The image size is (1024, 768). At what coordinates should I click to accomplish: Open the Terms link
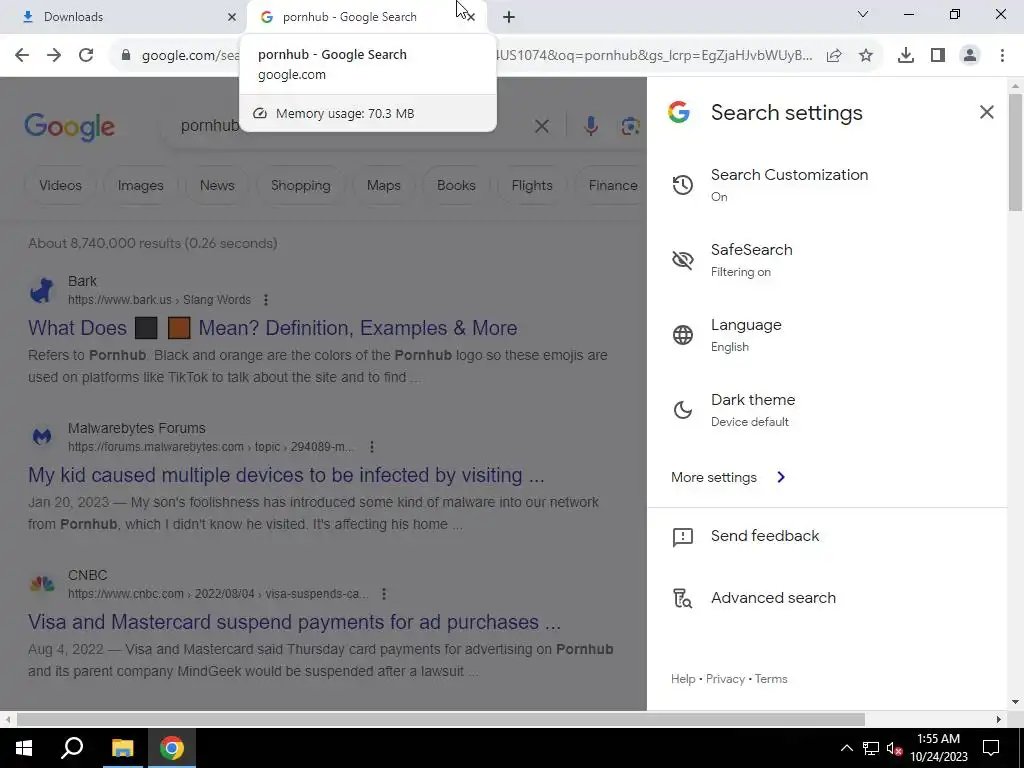pyautogui.click(x=771, y=679)
